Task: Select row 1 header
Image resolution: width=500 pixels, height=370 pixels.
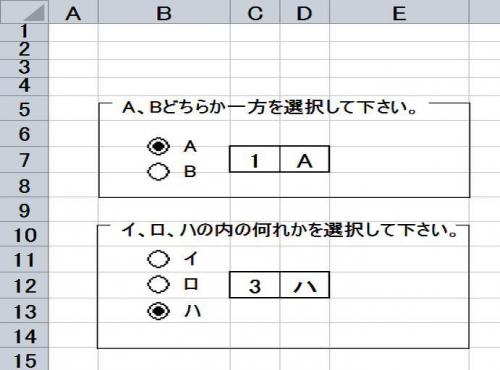Action: coord(24,32)
